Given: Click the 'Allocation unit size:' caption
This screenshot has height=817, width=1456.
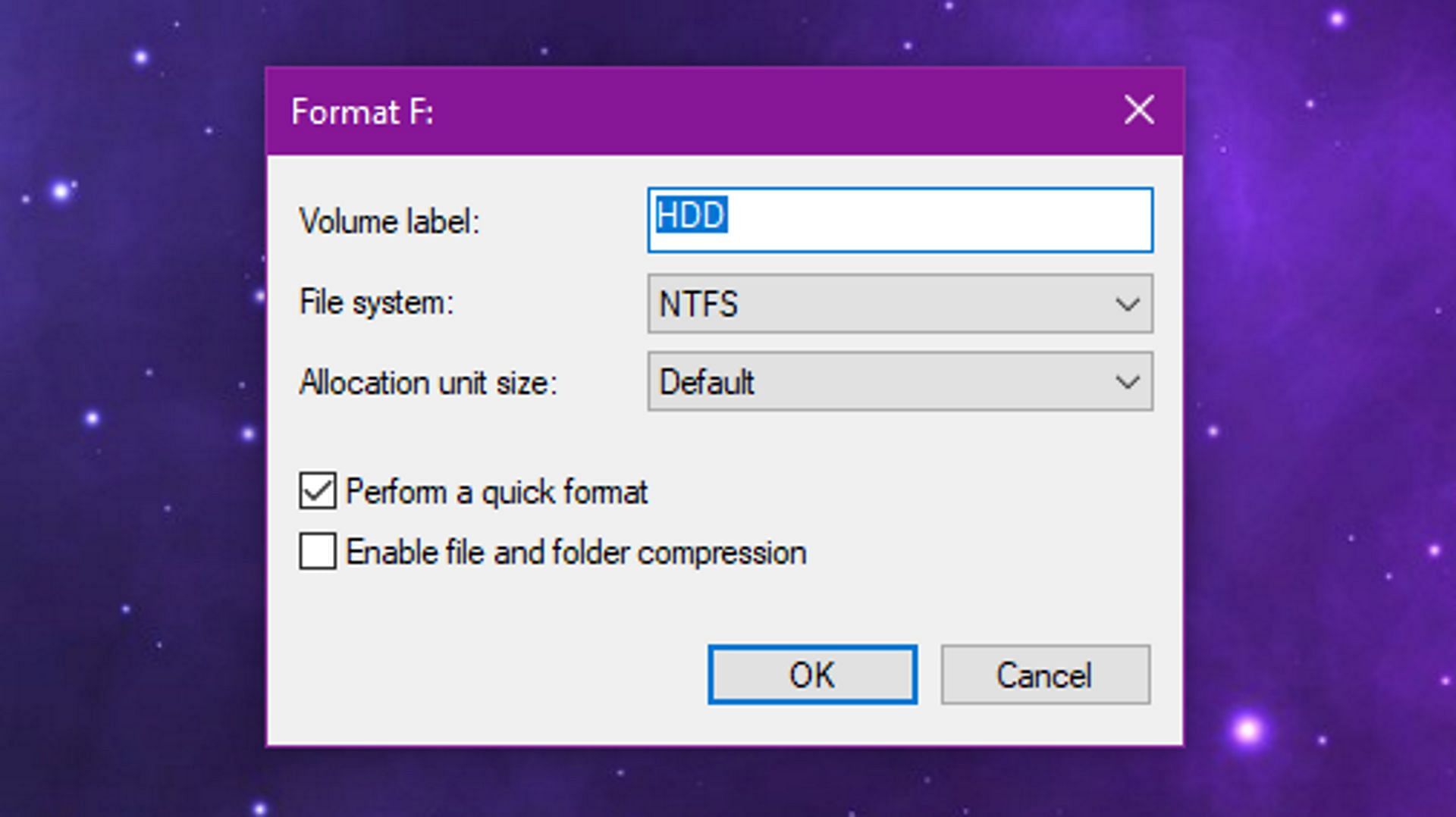Looking at the screenshot, I should [x=428, y=382].
